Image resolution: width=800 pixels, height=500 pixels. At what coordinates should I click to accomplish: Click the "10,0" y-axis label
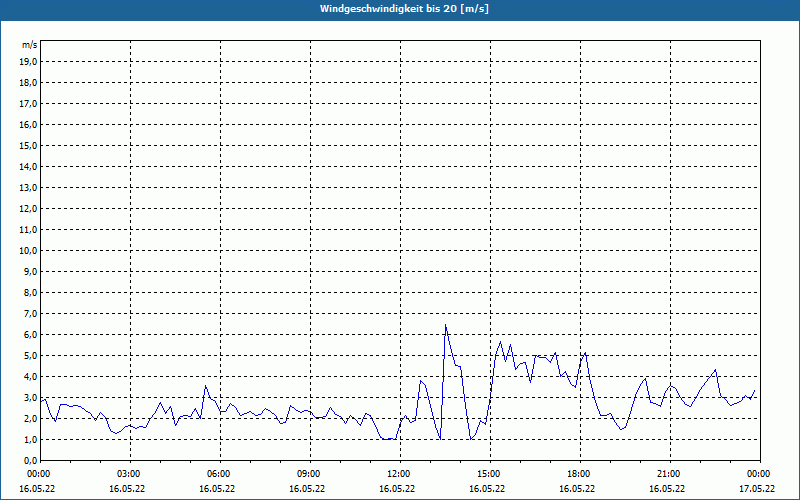pyautogui.click(x=28, y=251)
